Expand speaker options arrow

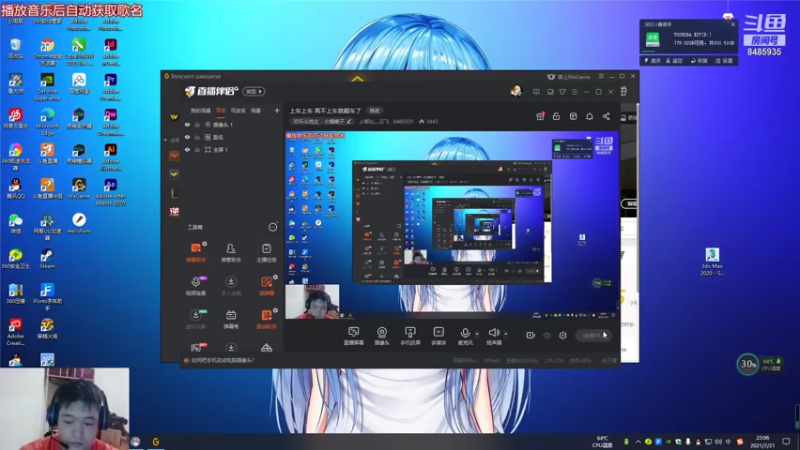[506, 334]
